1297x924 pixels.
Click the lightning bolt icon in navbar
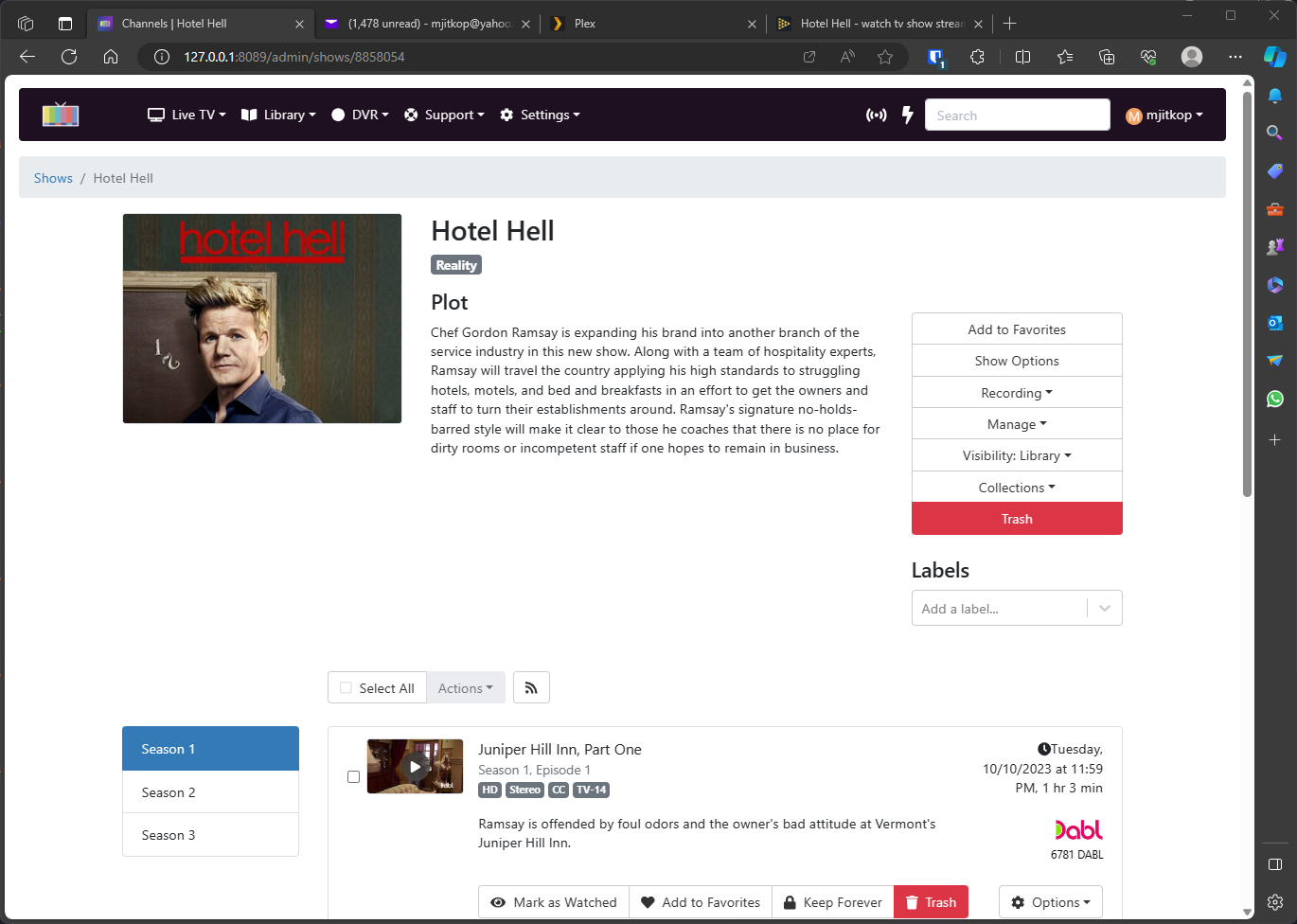907,115
